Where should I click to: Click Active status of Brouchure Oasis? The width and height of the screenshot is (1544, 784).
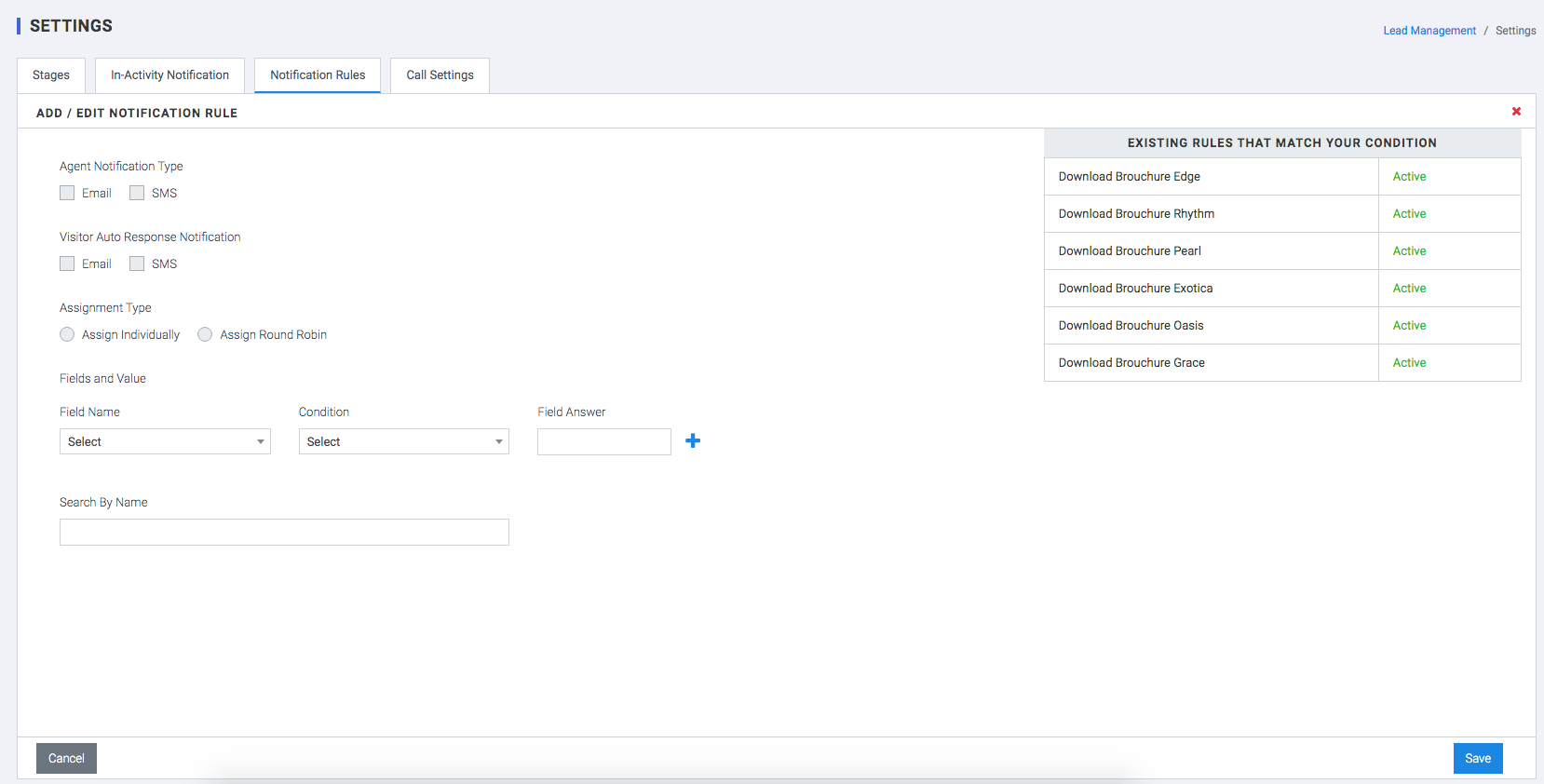pos(1409,325)
